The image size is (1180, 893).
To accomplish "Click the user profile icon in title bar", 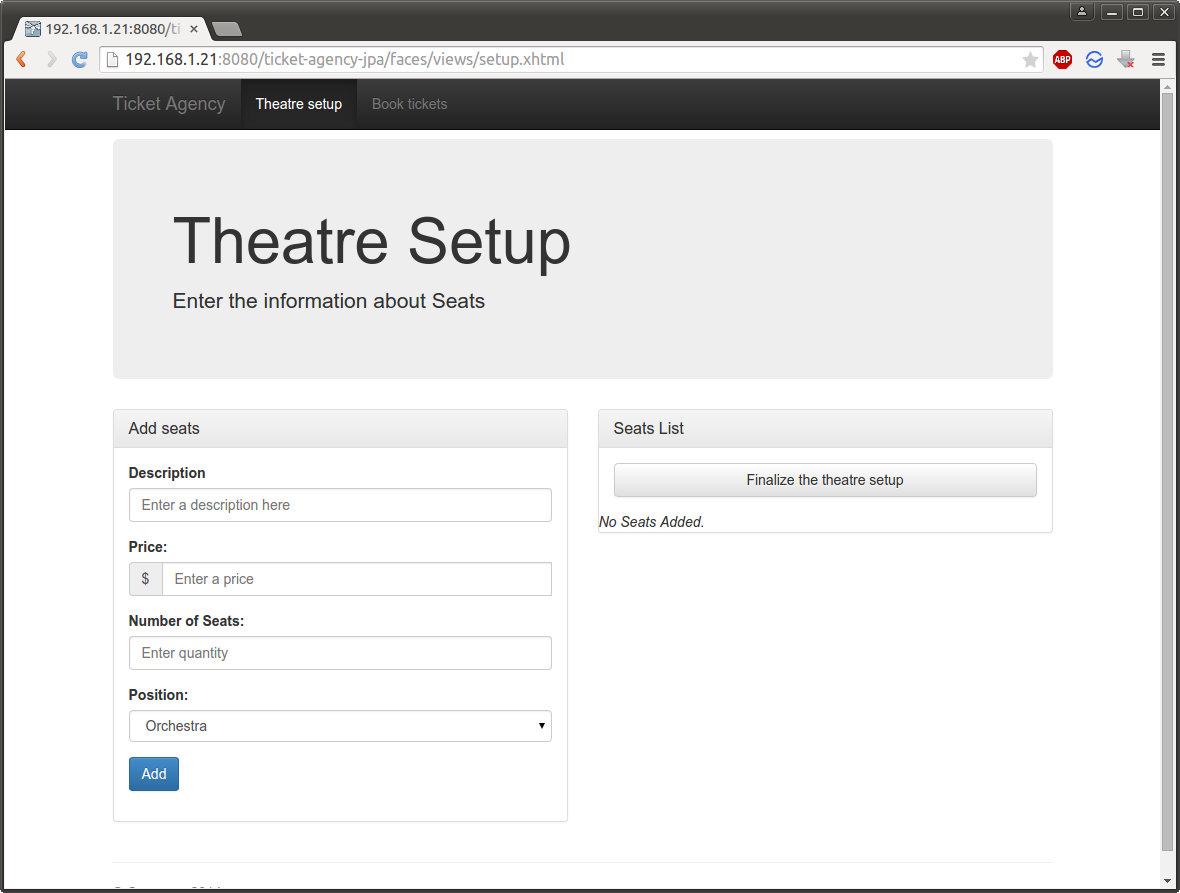I will (x=1081, y=11).
